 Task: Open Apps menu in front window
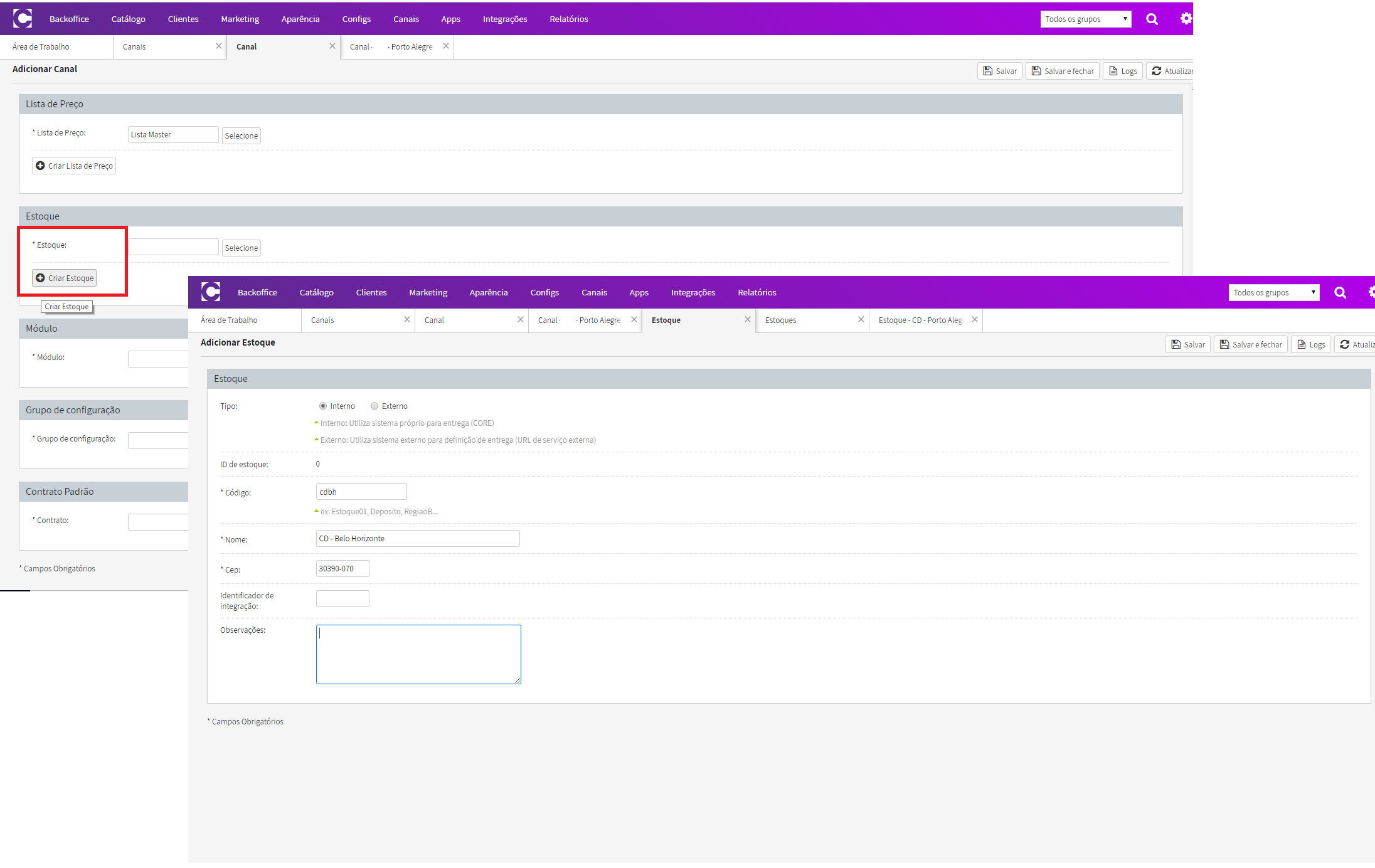(639, 292)
